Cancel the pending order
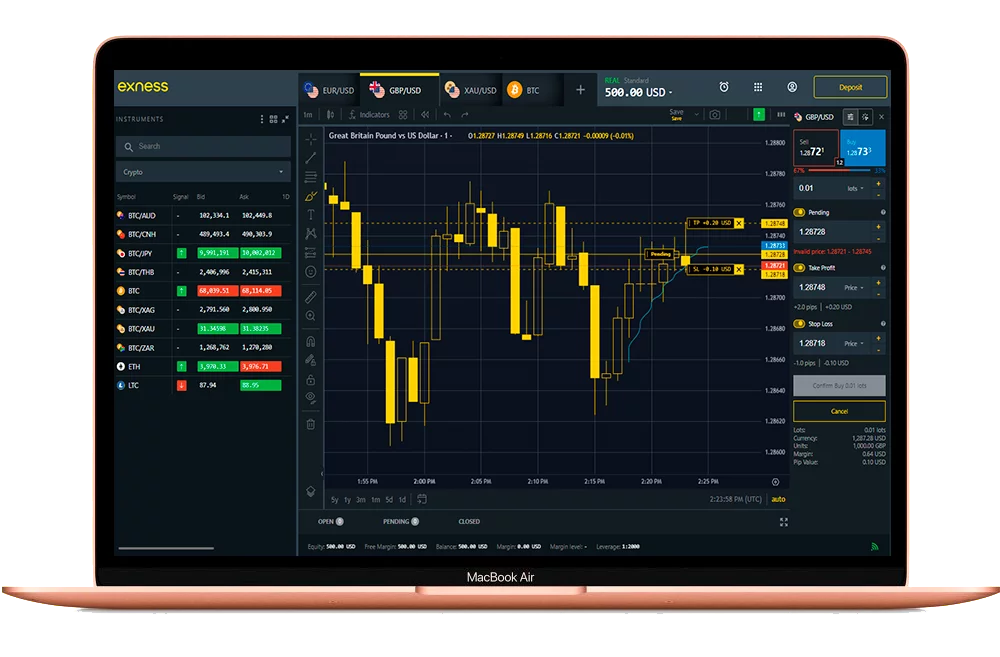 (x=839, y=411)
